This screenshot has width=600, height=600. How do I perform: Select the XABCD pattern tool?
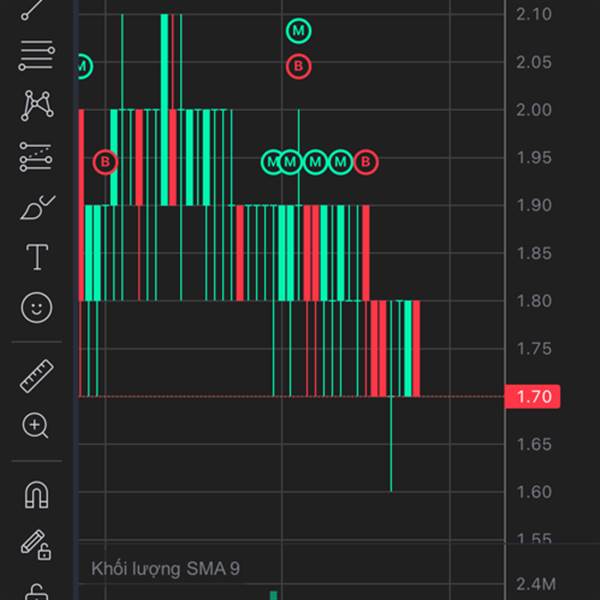(37, 106)
